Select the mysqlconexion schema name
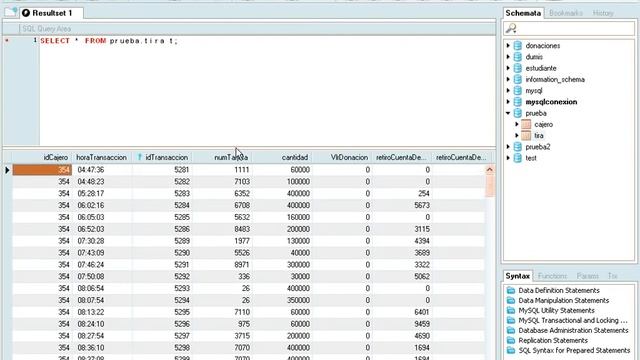 click(551, 102)
